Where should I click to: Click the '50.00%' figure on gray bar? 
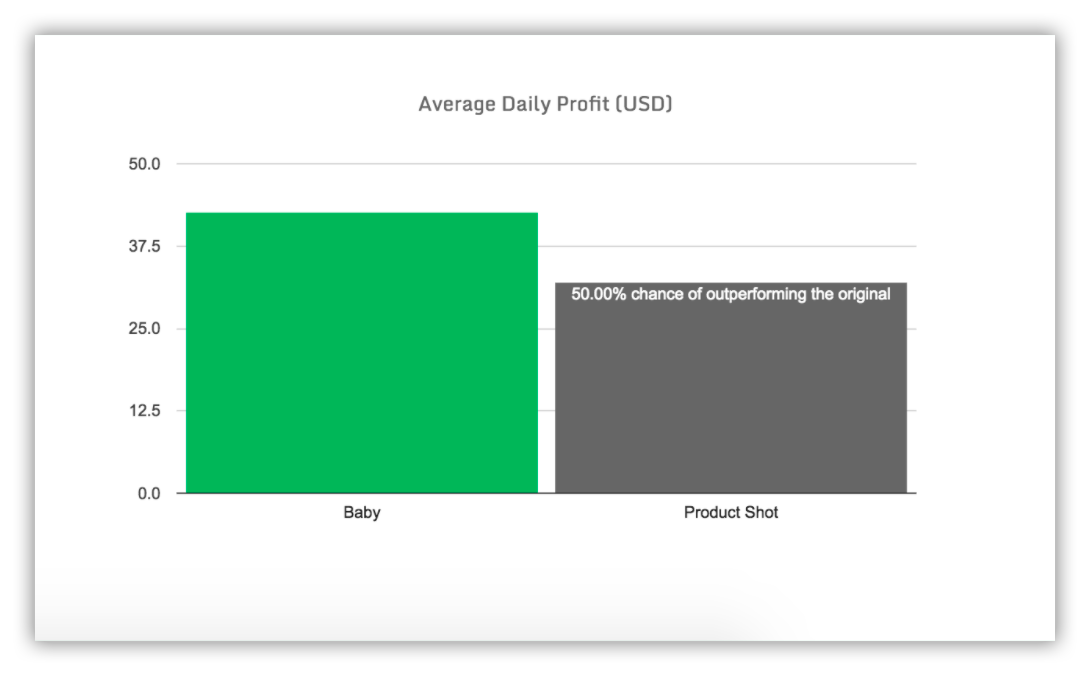click(x=599, y=294)
